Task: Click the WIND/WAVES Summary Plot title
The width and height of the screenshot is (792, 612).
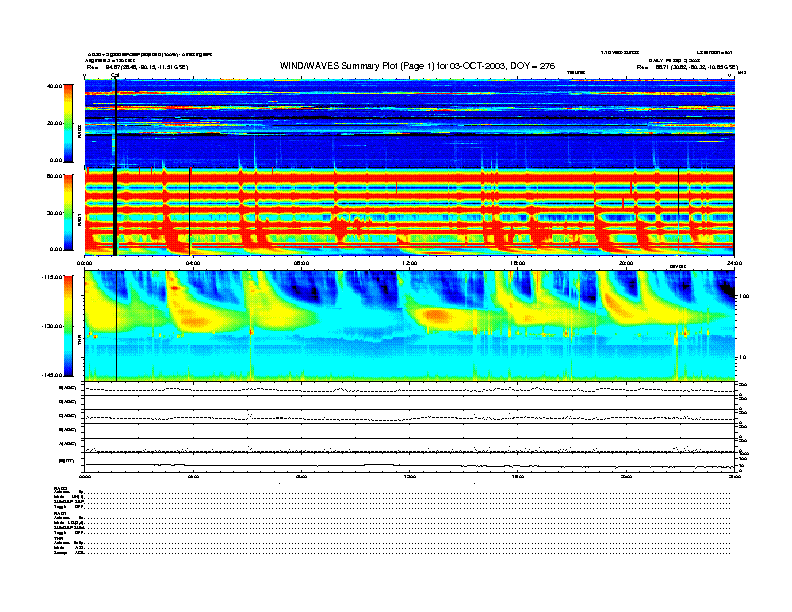Action: (x=417, y=66)
